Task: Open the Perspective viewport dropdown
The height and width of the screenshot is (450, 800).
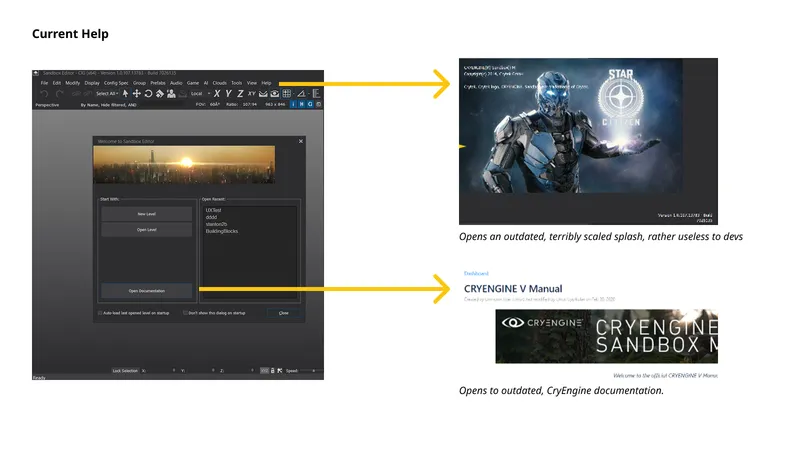Action: coord(47,105)
